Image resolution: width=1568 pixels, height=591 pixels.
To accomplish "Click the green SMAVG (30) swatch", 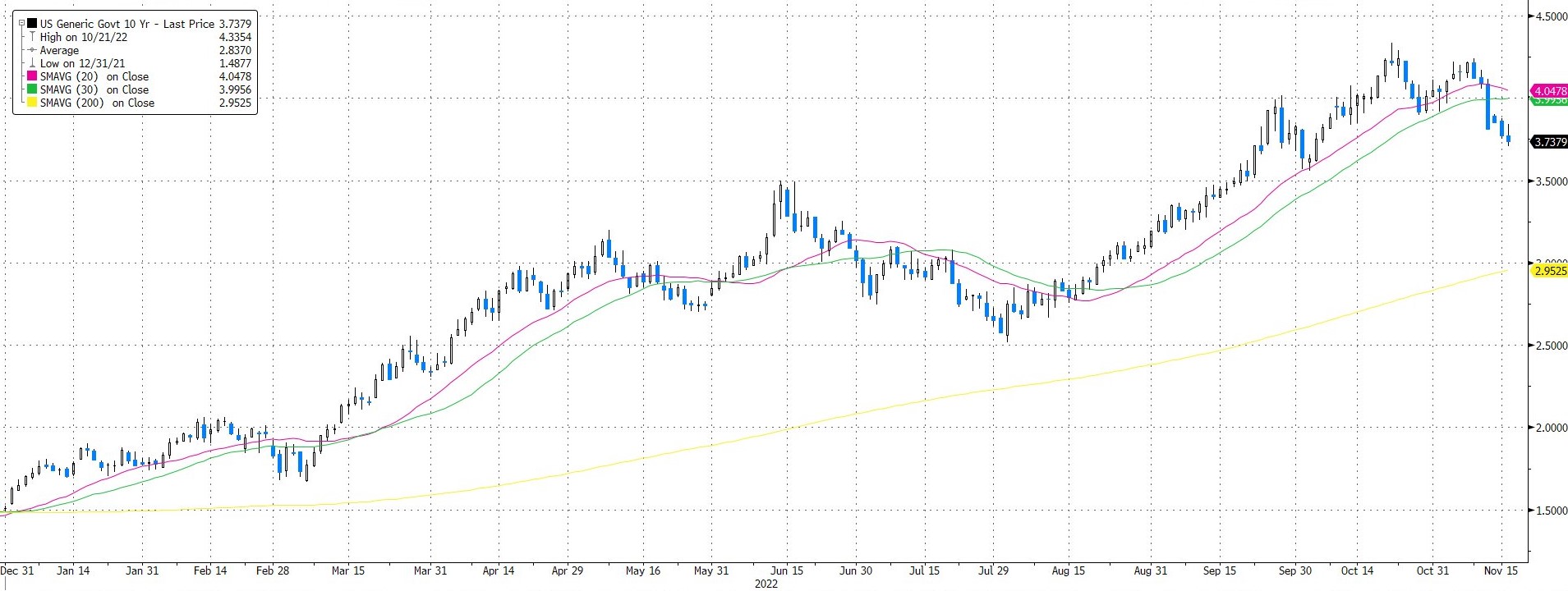I will pyautogui.click(x=33, y=89).
